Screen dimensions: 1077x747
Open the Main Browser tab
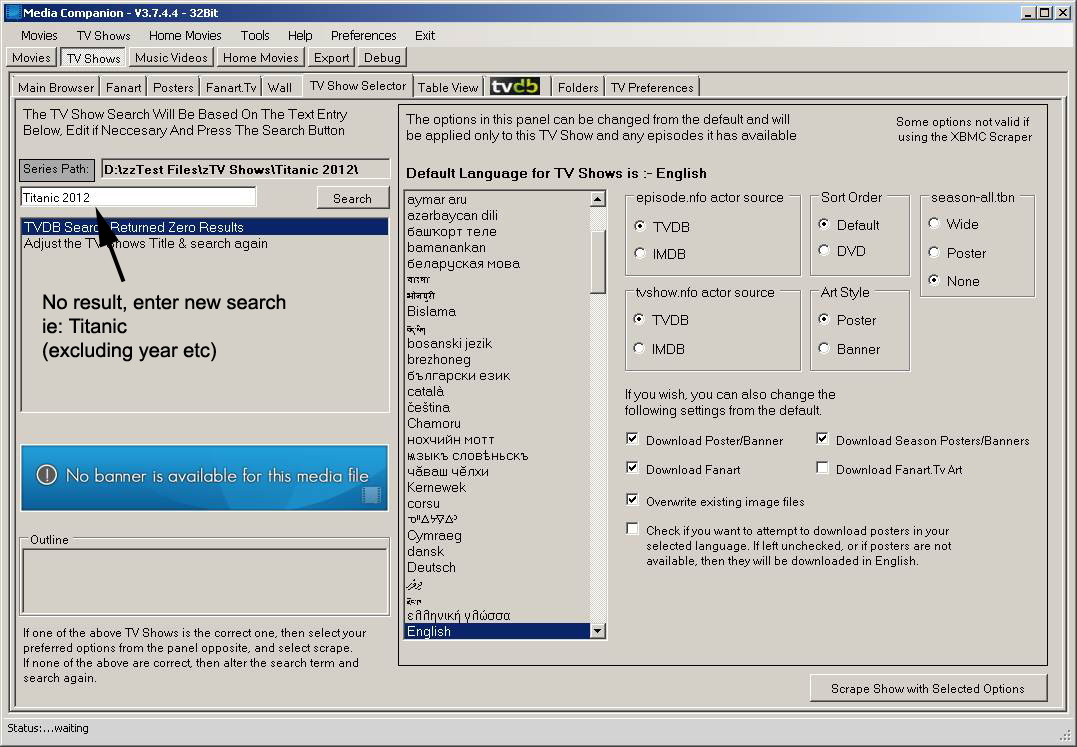(56, 87)
